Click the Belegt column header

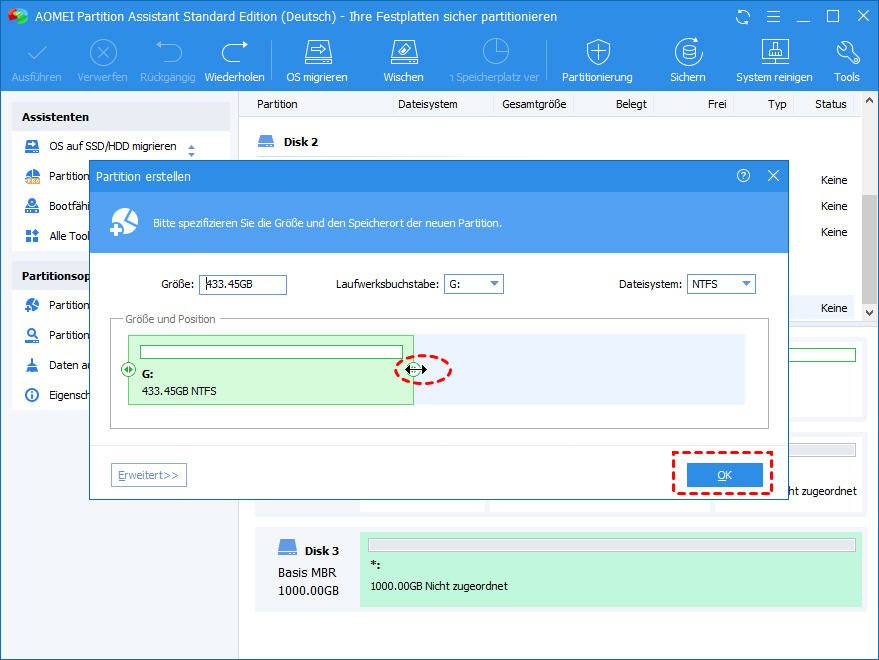pos(631,104)
